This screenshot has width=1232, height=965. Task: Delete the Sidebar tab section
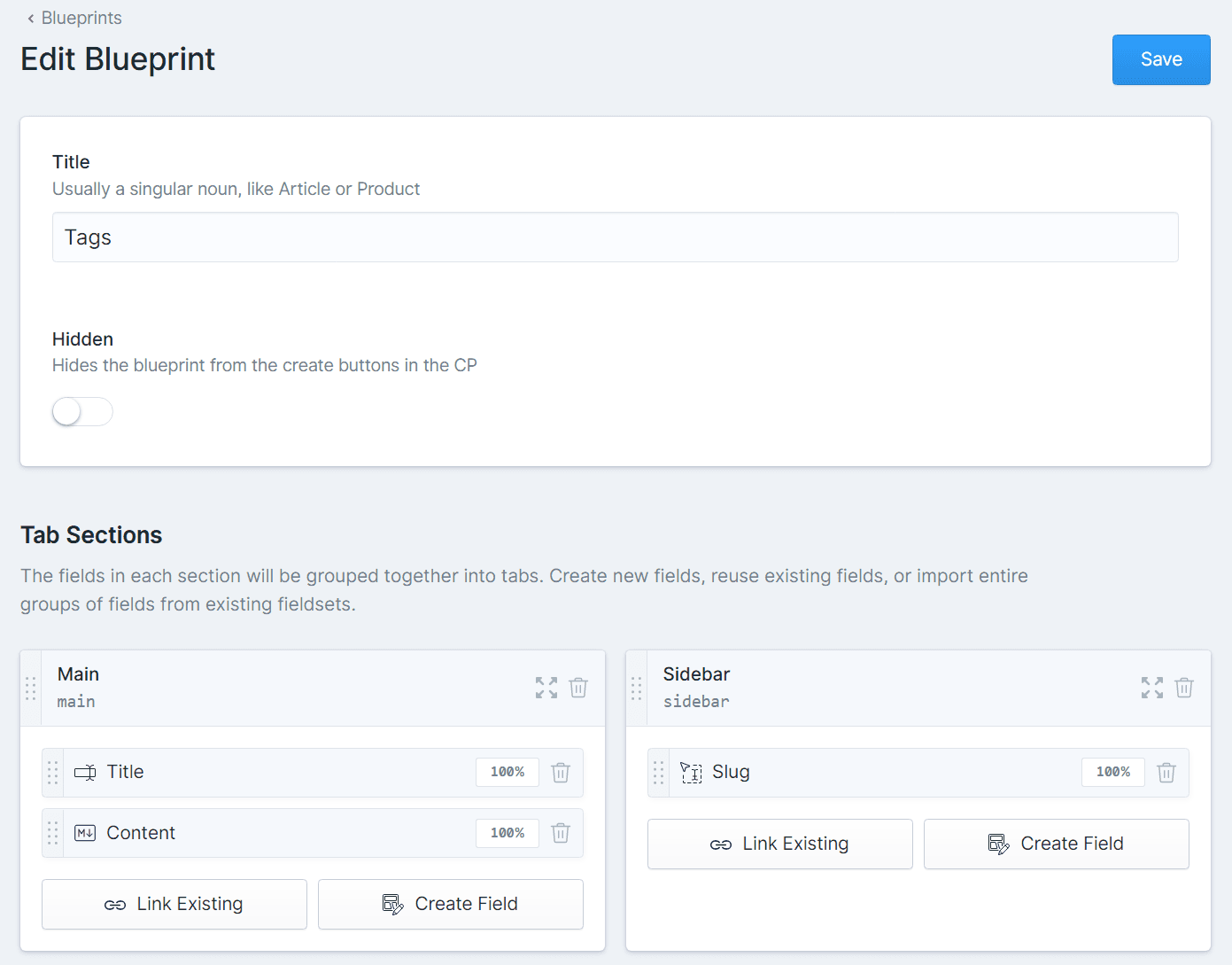(x=1184, y=688)
